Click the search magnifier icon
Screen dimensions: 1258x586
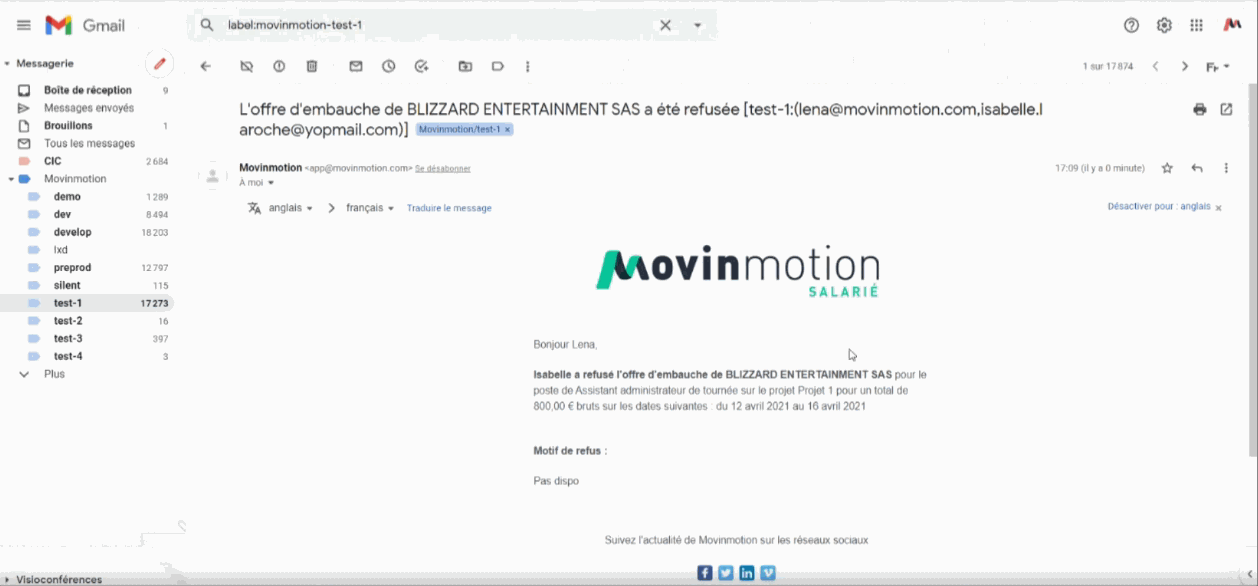(206, 25)
